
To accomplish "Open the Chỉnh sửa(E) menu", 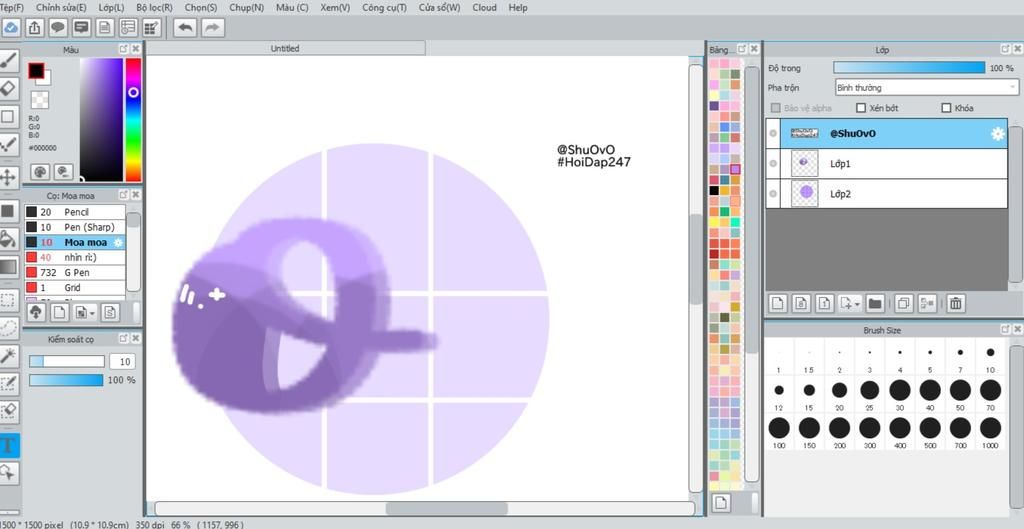I will tap(61, 8).
